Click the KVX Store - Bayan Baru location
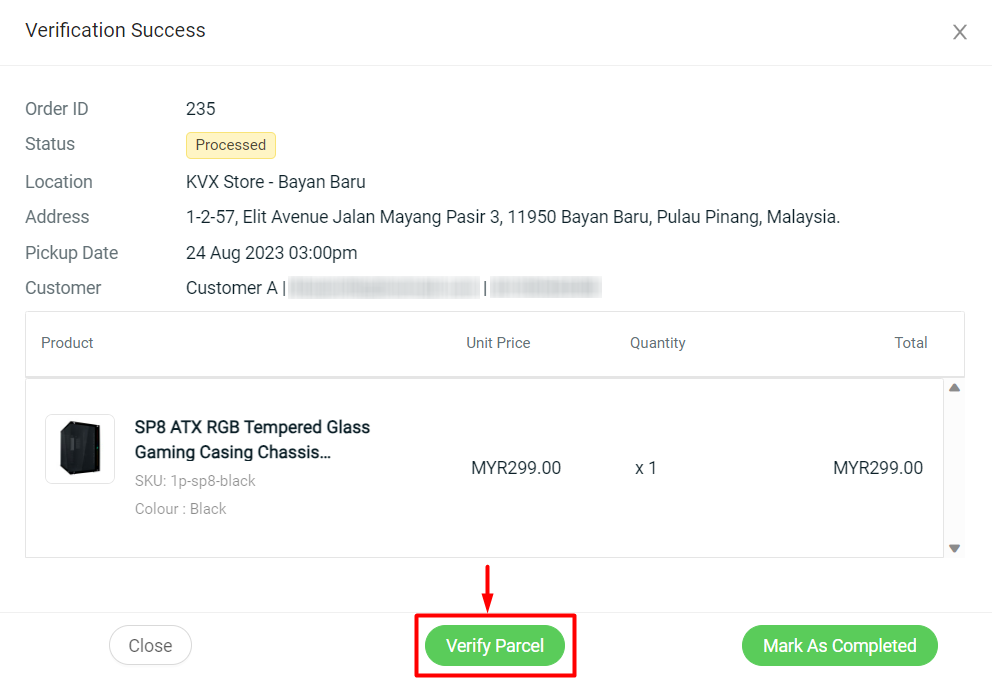The width and height of the screenshot is (992, 689). click(x=276, y=182)
